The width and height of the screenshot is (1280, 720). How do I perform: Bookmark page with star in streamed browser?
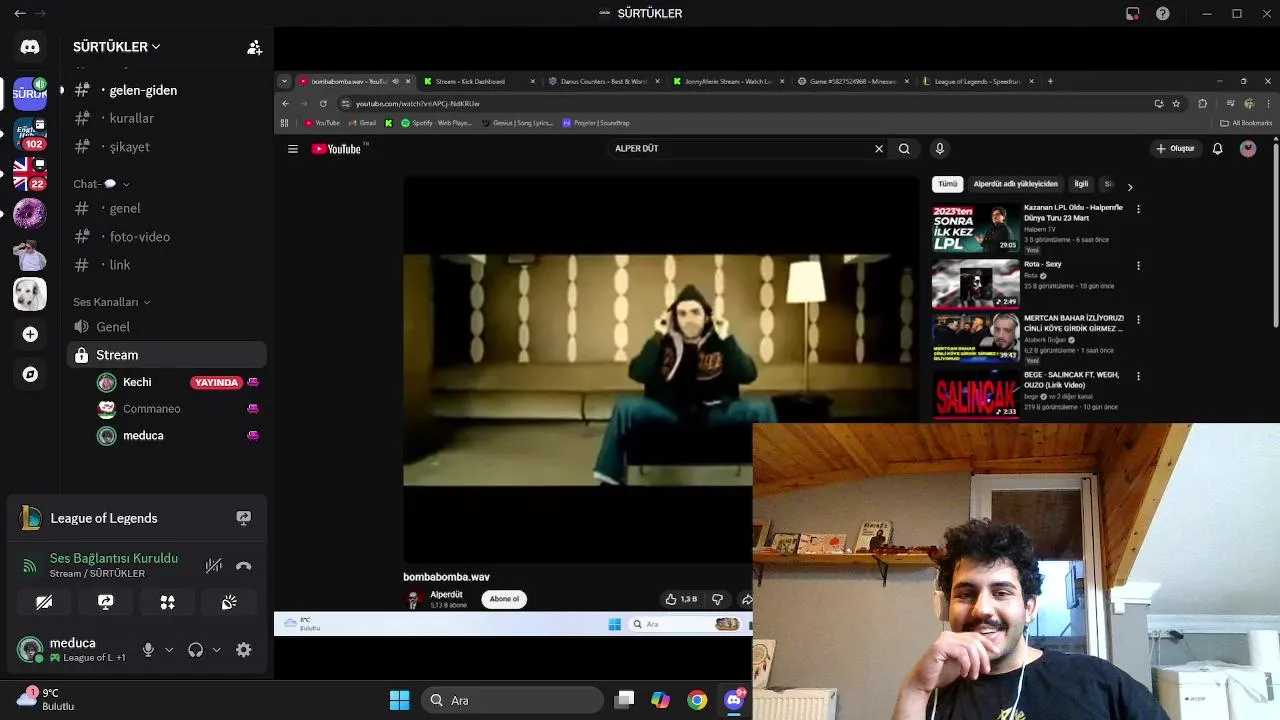coord(1176,103)
